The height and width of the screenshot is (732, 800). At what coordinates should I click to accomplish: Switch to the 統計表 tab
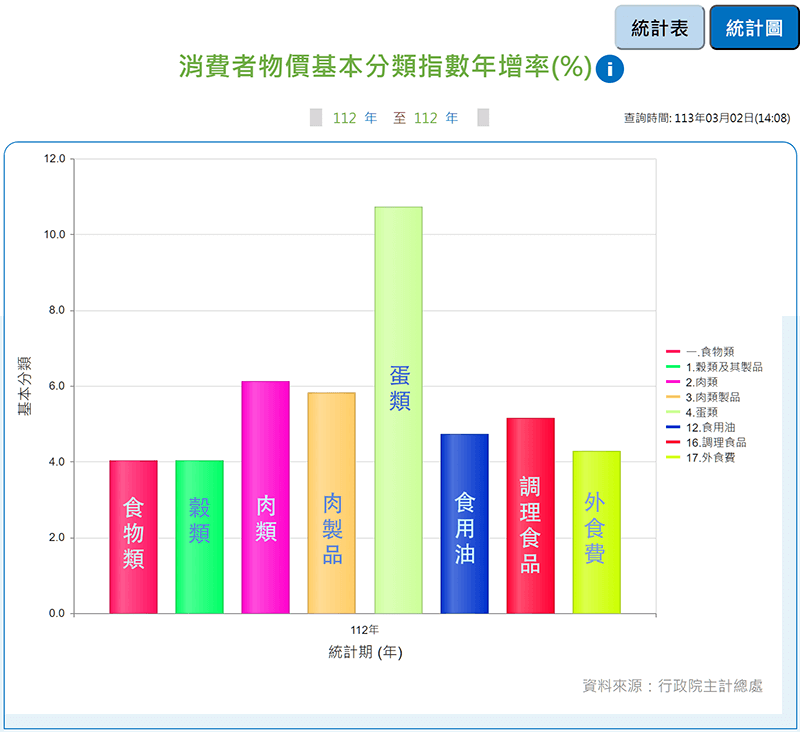(659, 28)
